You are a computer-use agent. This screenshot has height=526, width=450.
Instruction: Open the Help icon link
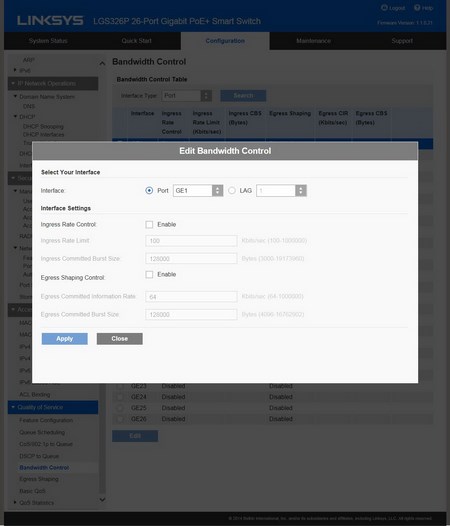tap(417, 8)
